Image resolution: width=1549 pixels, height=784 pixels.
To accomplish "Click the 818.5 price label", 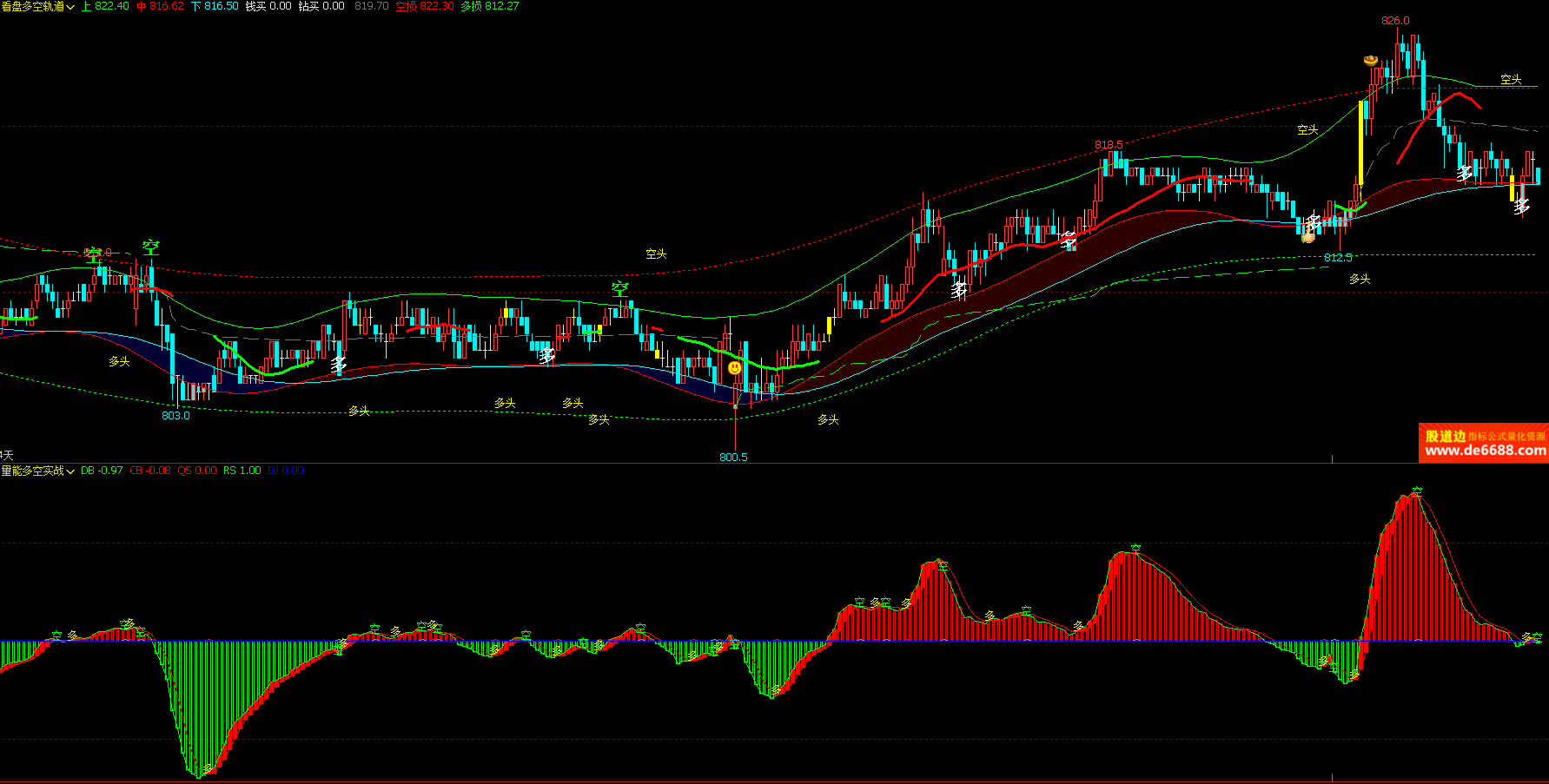I will point(1109,145).
